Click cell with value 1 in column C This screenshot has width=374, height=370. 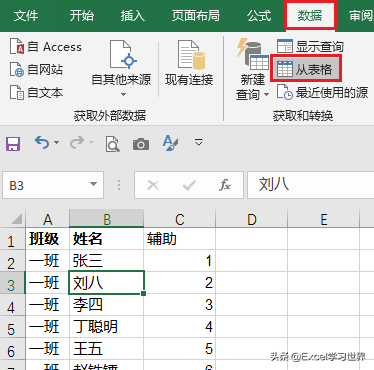click(180, 261)
